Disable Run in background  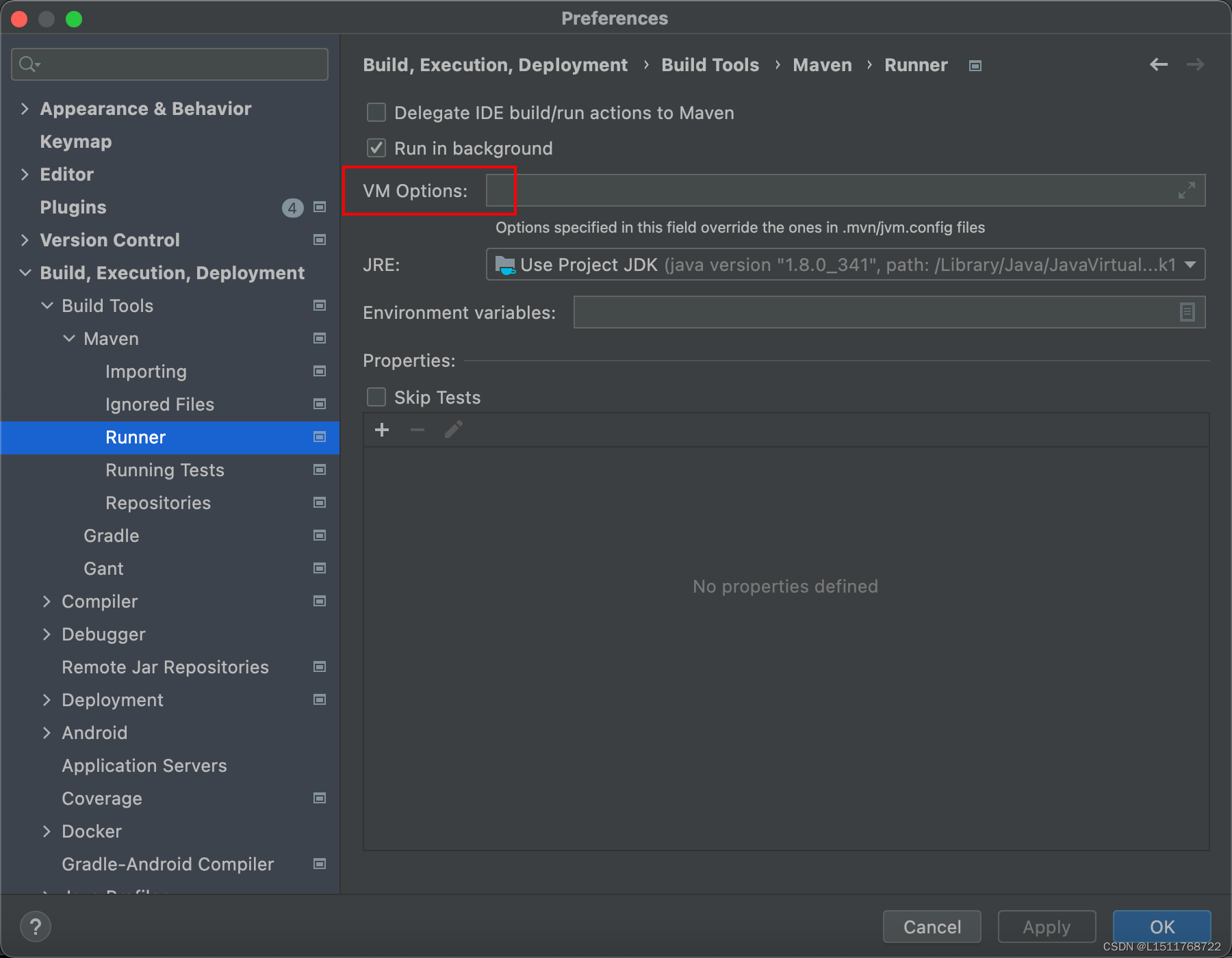tap(376, 148)
